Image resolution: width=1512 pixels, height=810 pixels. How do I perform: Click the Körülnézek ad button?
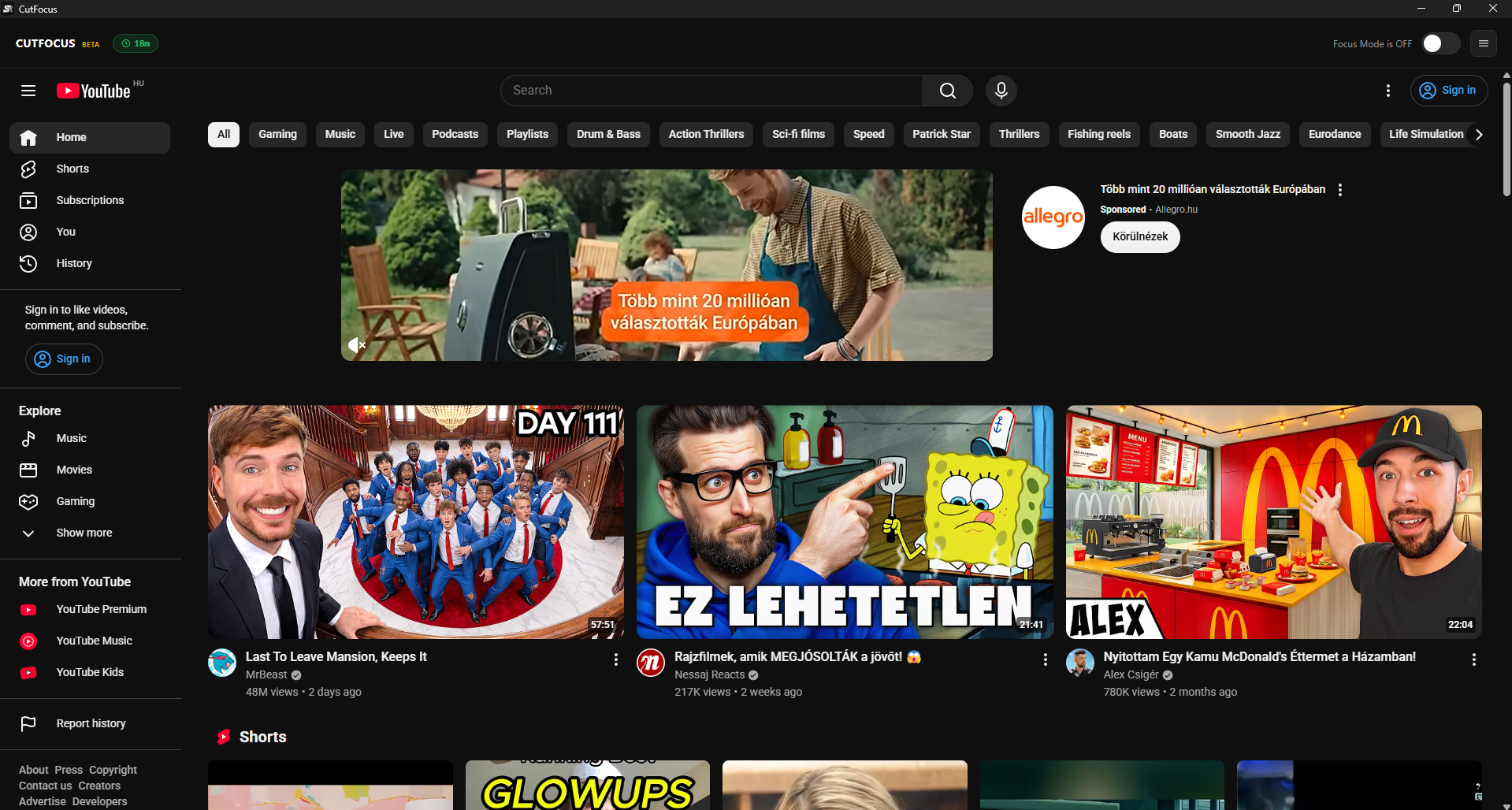click(1140, 237)
